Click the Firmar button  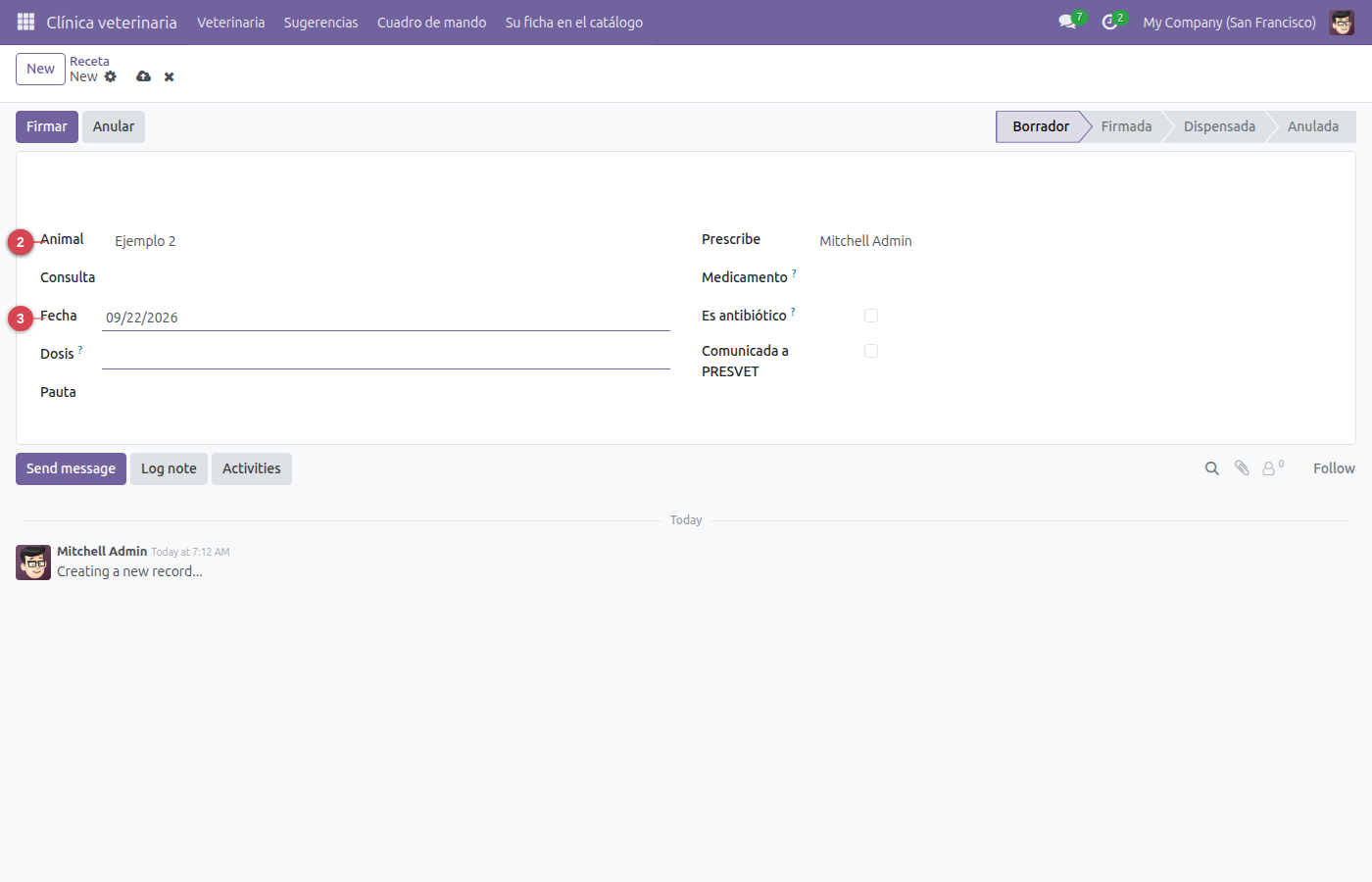click(x=47, y=126)
